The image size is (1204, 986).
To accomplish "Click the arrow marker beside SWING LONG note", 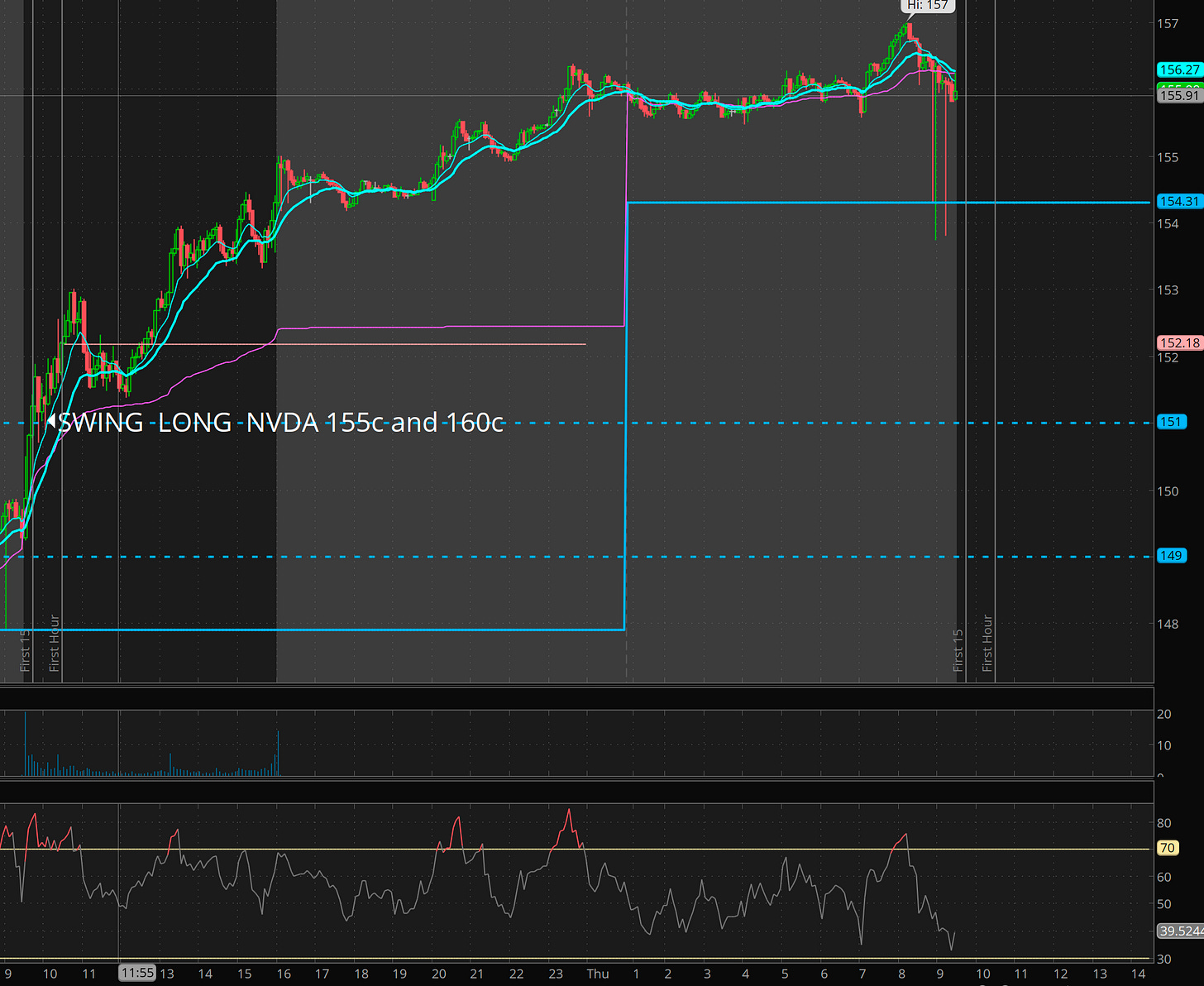I will pyautogui.click(x=51, y=422).
